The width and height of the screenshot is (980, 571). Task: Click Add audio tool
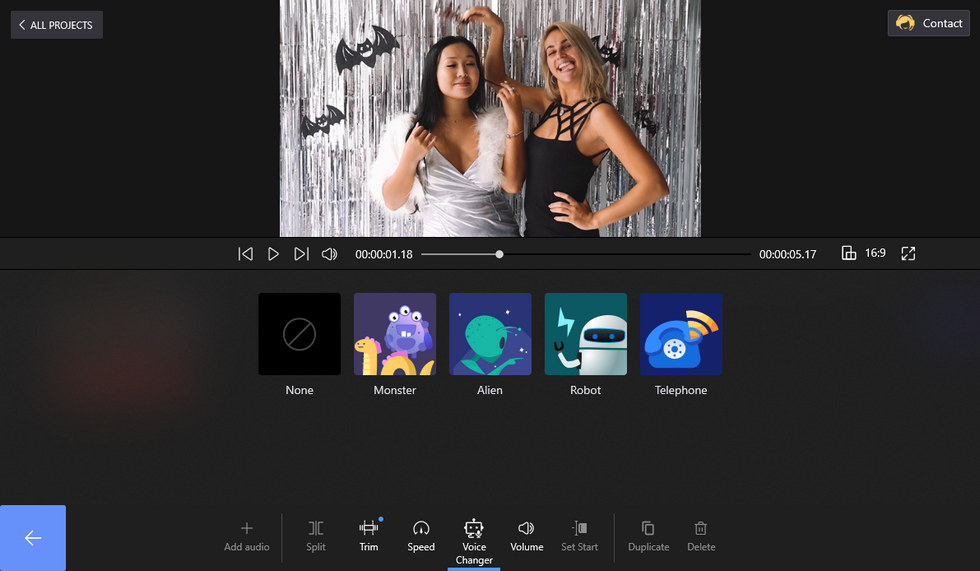click(x=247, y=537)
